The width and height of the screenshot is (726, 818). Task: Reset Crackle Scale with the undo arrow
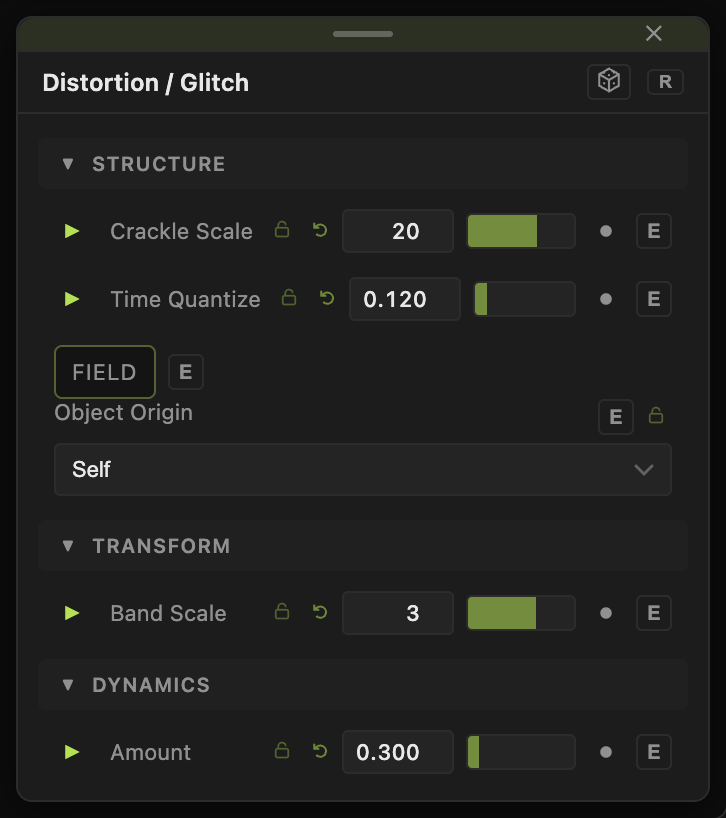point(320,230)
